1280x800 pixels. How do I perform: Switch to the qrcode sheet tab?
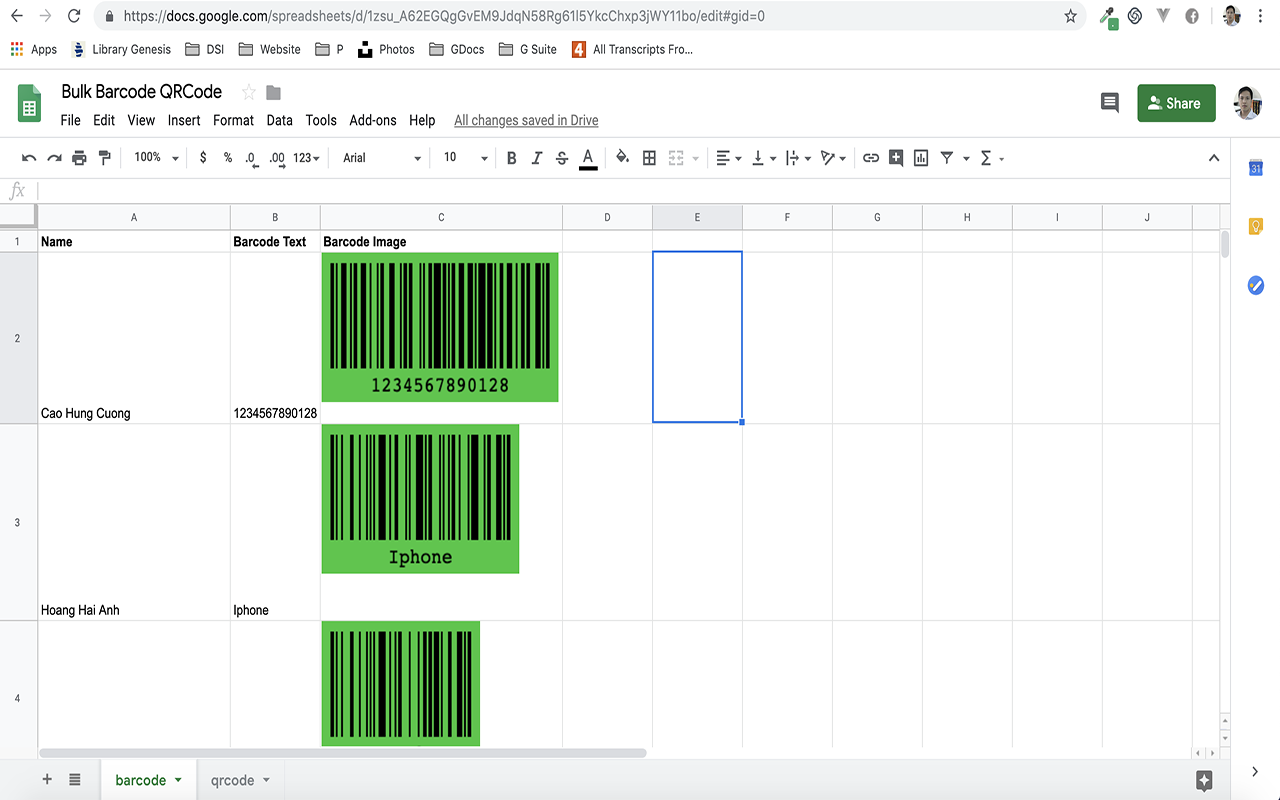tap(232, 780)
